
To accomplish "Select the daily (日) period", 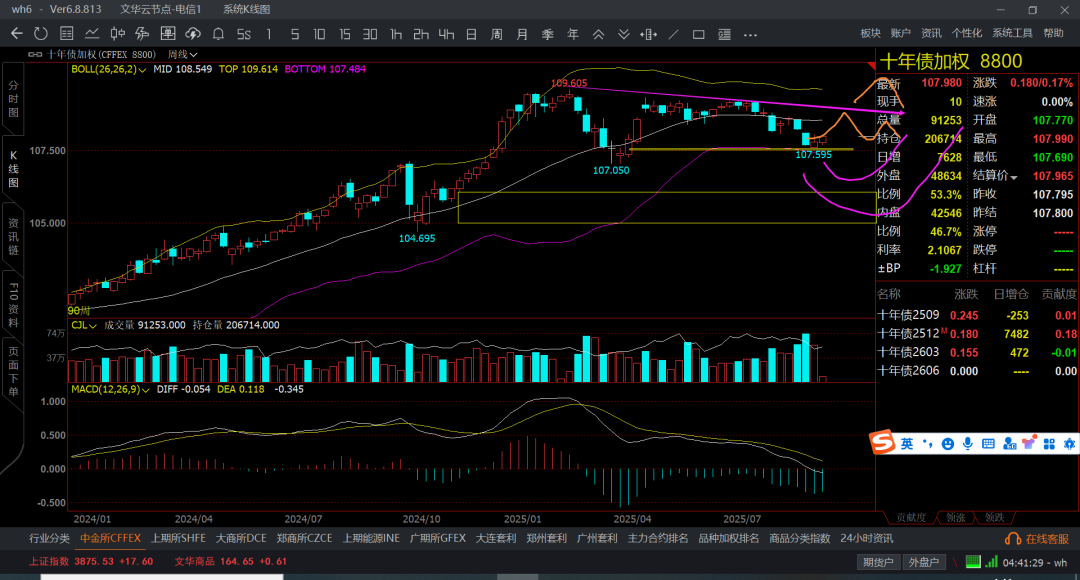I will (471, 34).
